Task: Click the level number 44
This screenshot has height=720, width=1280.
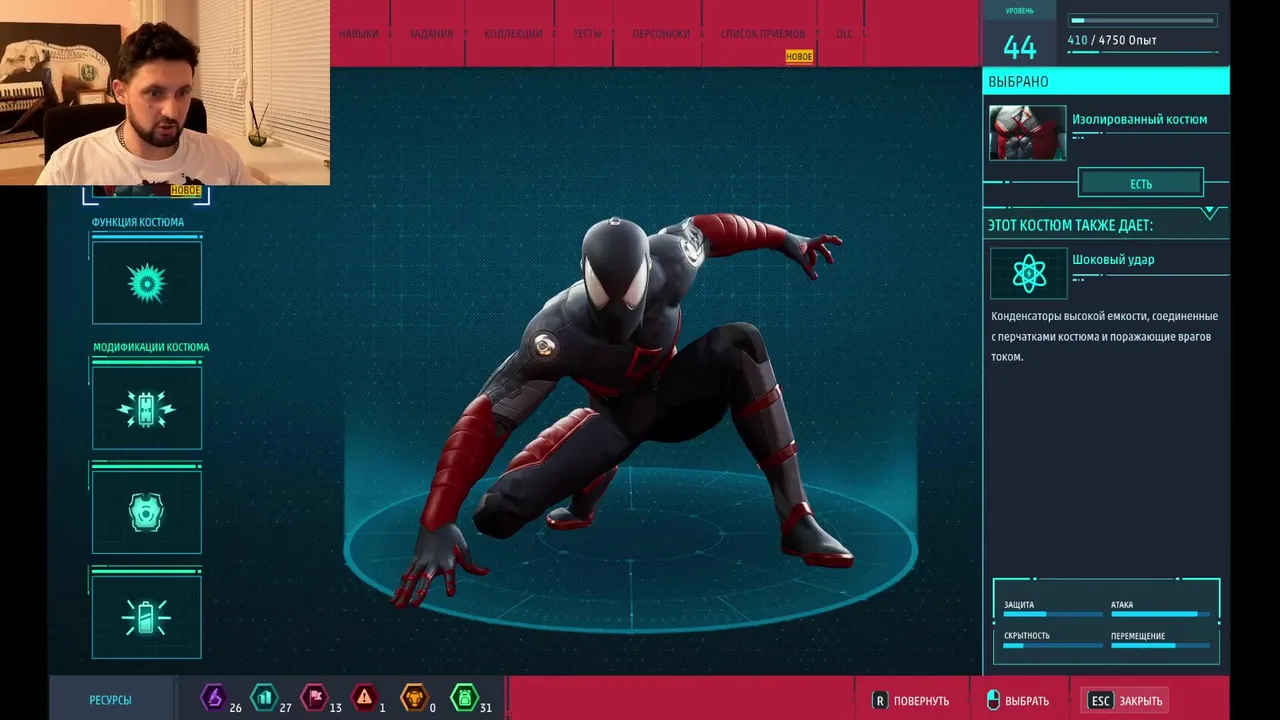Action: pyautogui.click(x=1020, y=47)
